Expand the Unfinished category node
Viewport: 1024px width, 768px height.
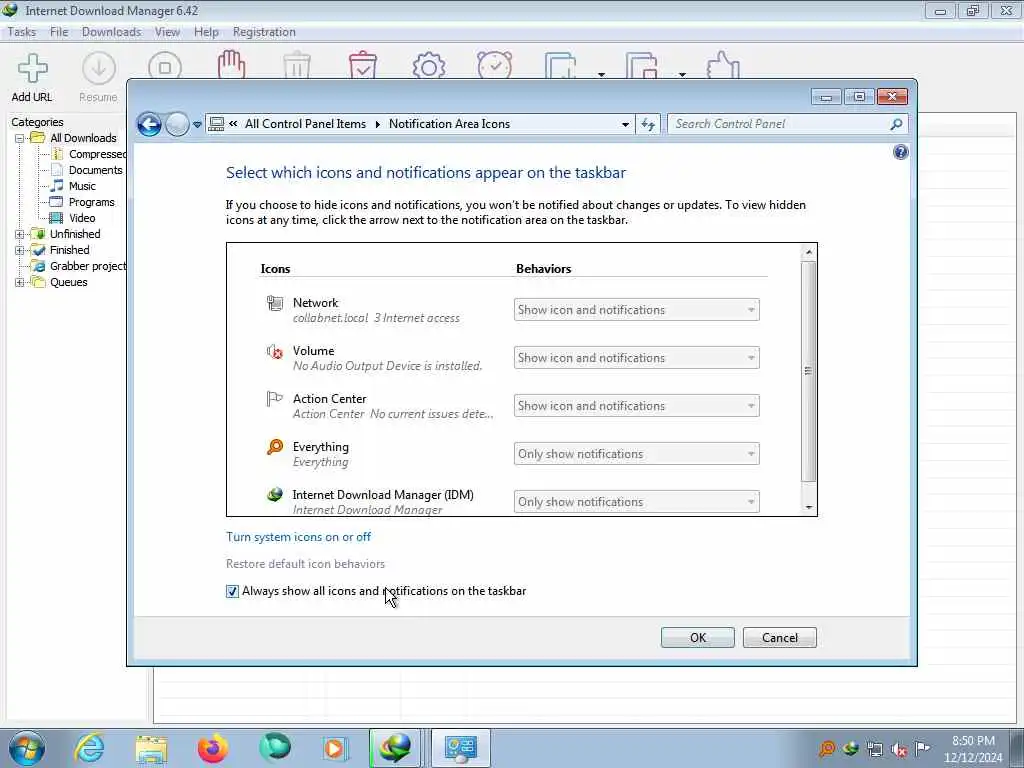pyautogui.click(x=20, y=234)
